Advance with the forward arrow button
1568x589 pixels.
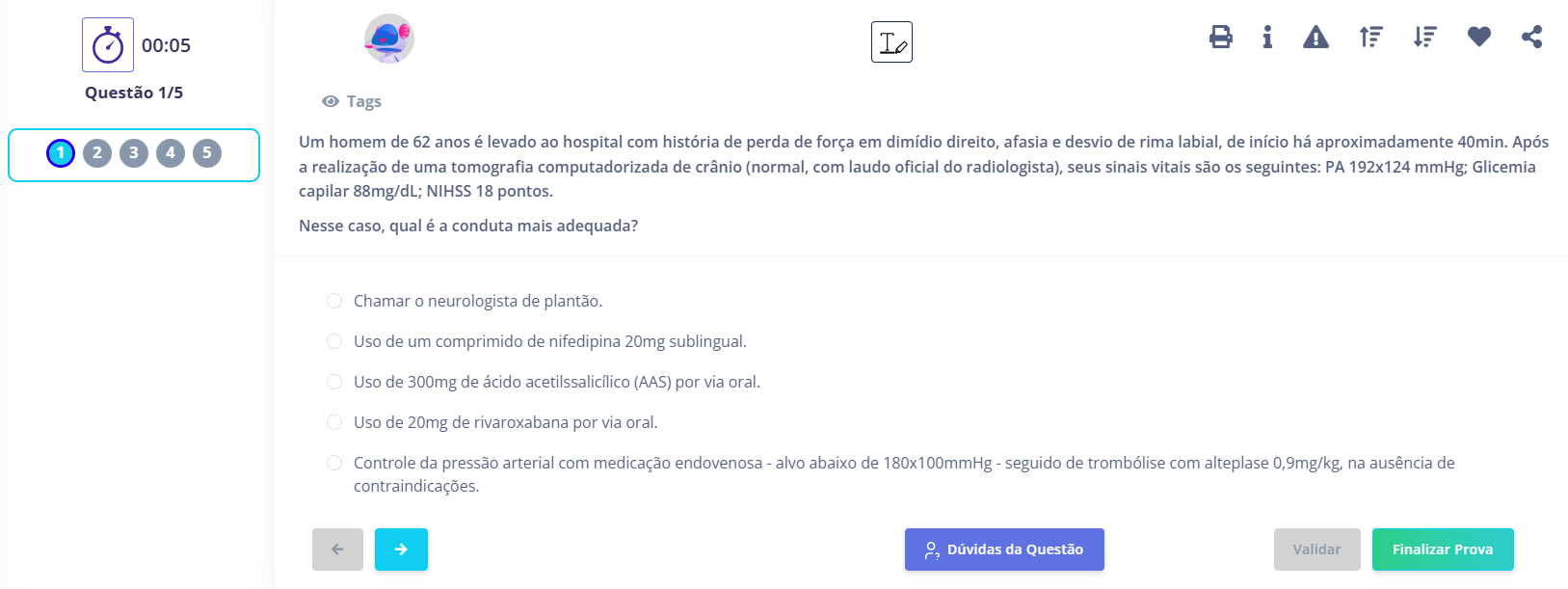pos(401,549)
